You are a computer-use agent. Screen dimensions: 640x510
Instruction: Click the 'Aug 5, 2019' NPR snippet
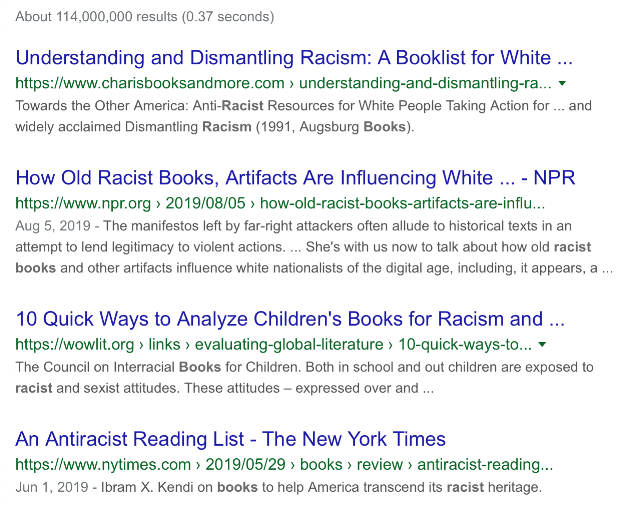[x=293, y=226]
